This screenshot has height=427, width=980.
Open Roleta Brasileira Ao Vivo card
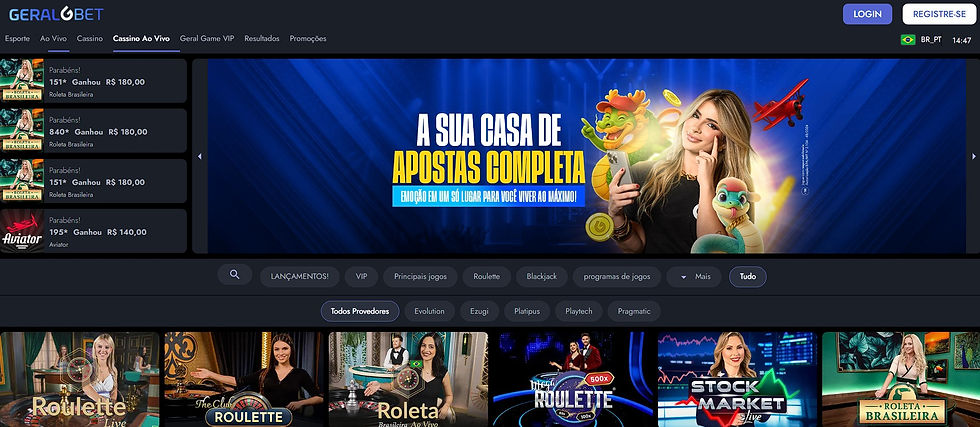(408, 379)
